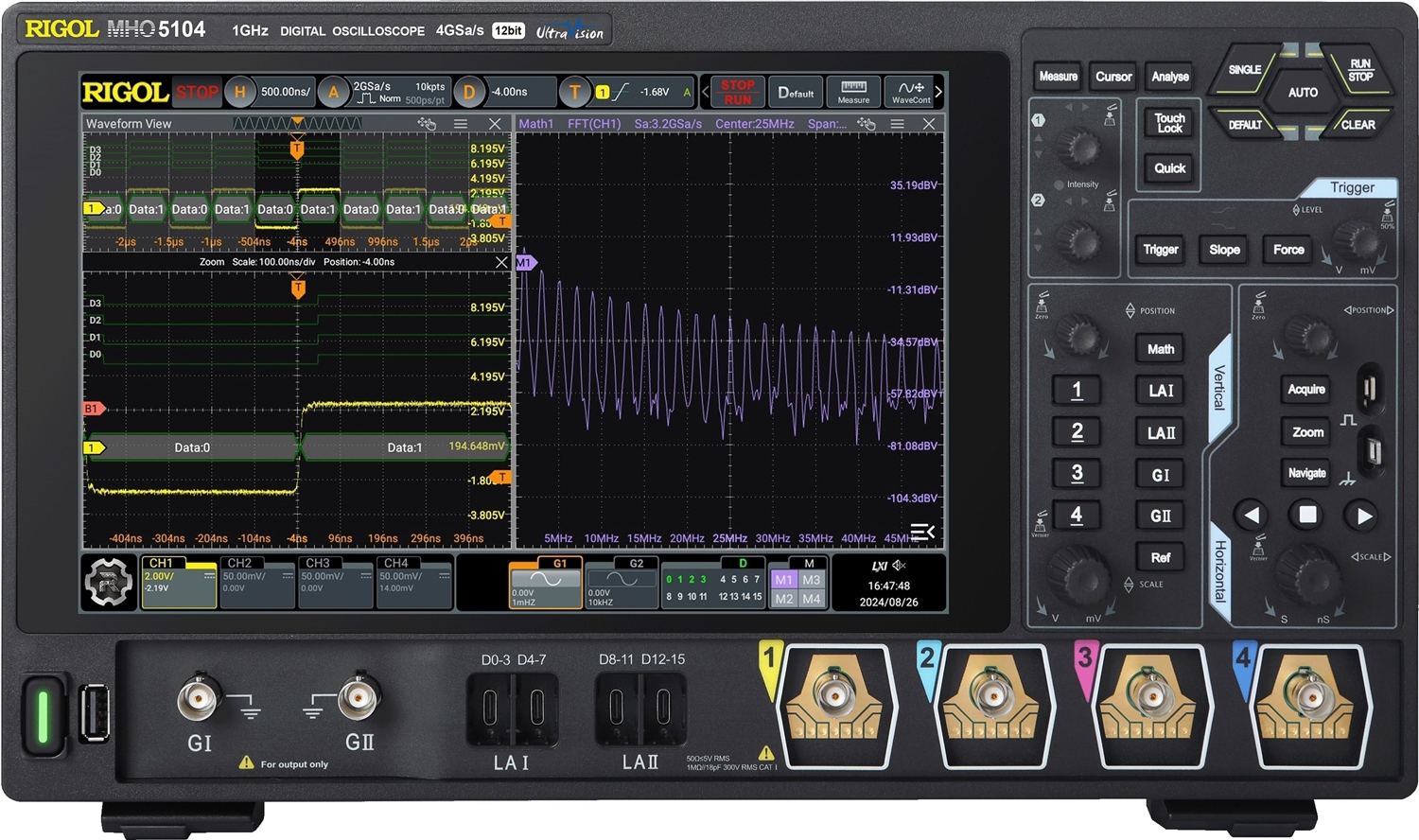Expand the toolbar with the right chevron arrow

coord(938,92)
